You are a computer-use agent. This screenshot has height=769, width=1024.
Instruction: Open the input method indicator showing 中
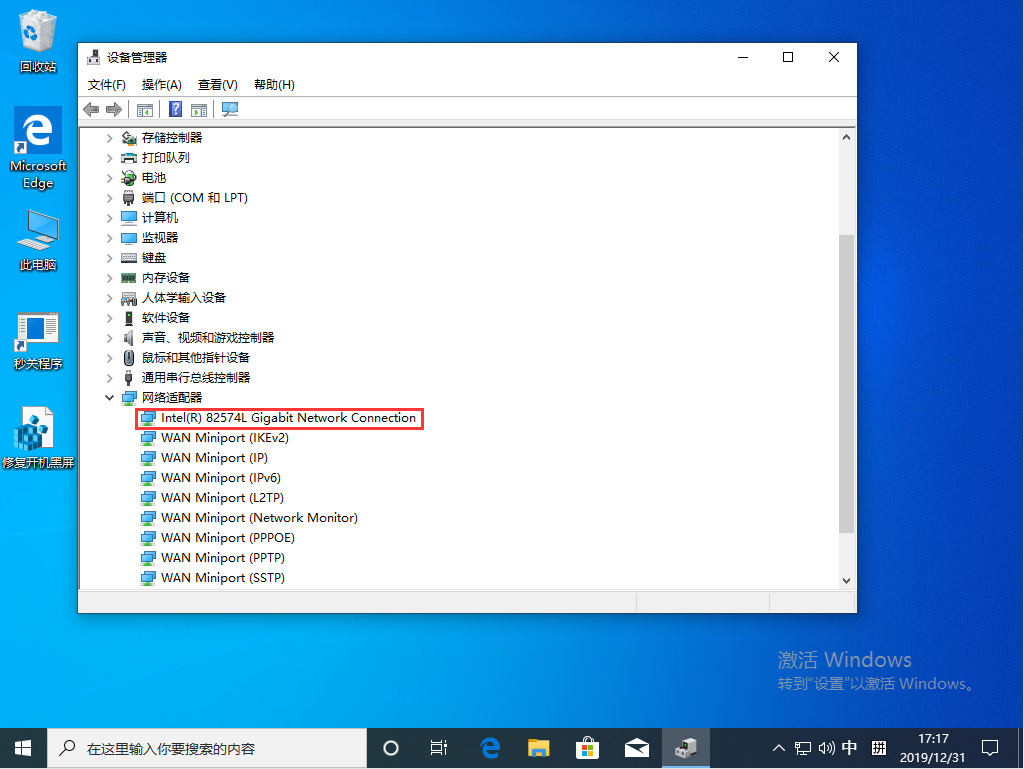(x=849, y=747)
